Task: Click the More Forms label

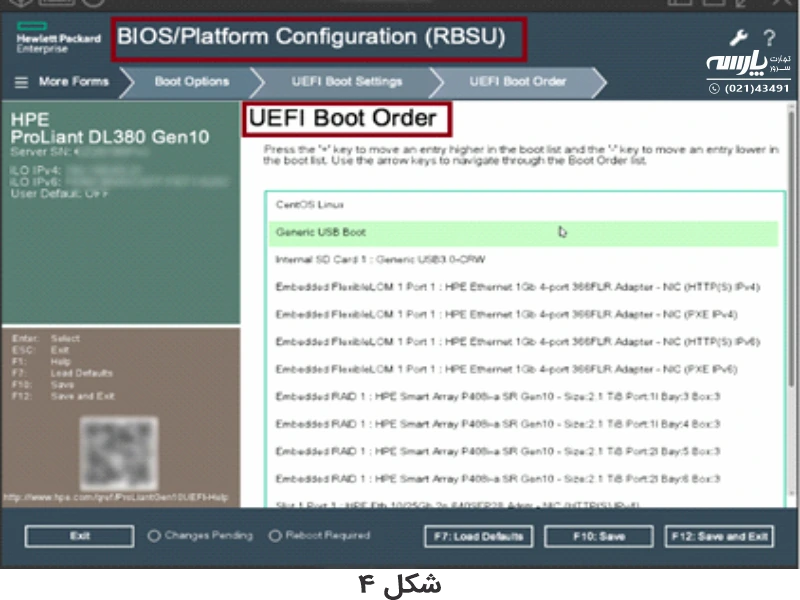Action: 74,82
